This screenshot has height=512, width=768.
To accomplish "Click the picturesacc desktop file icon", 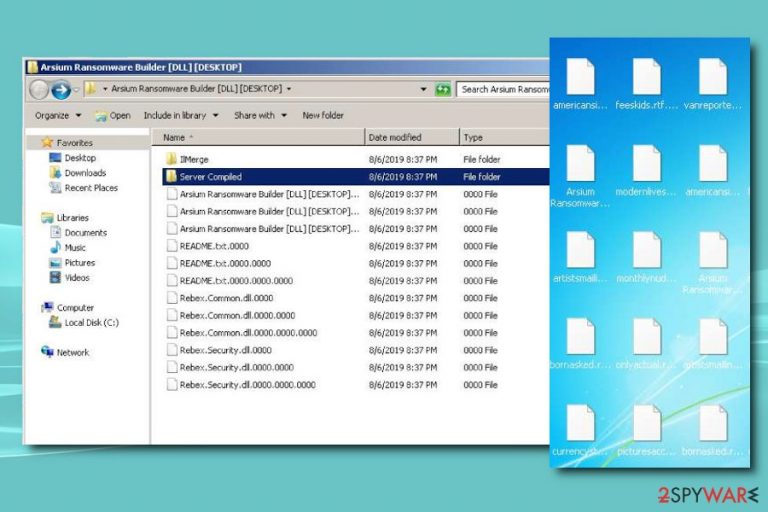I will tap(646, 423).
